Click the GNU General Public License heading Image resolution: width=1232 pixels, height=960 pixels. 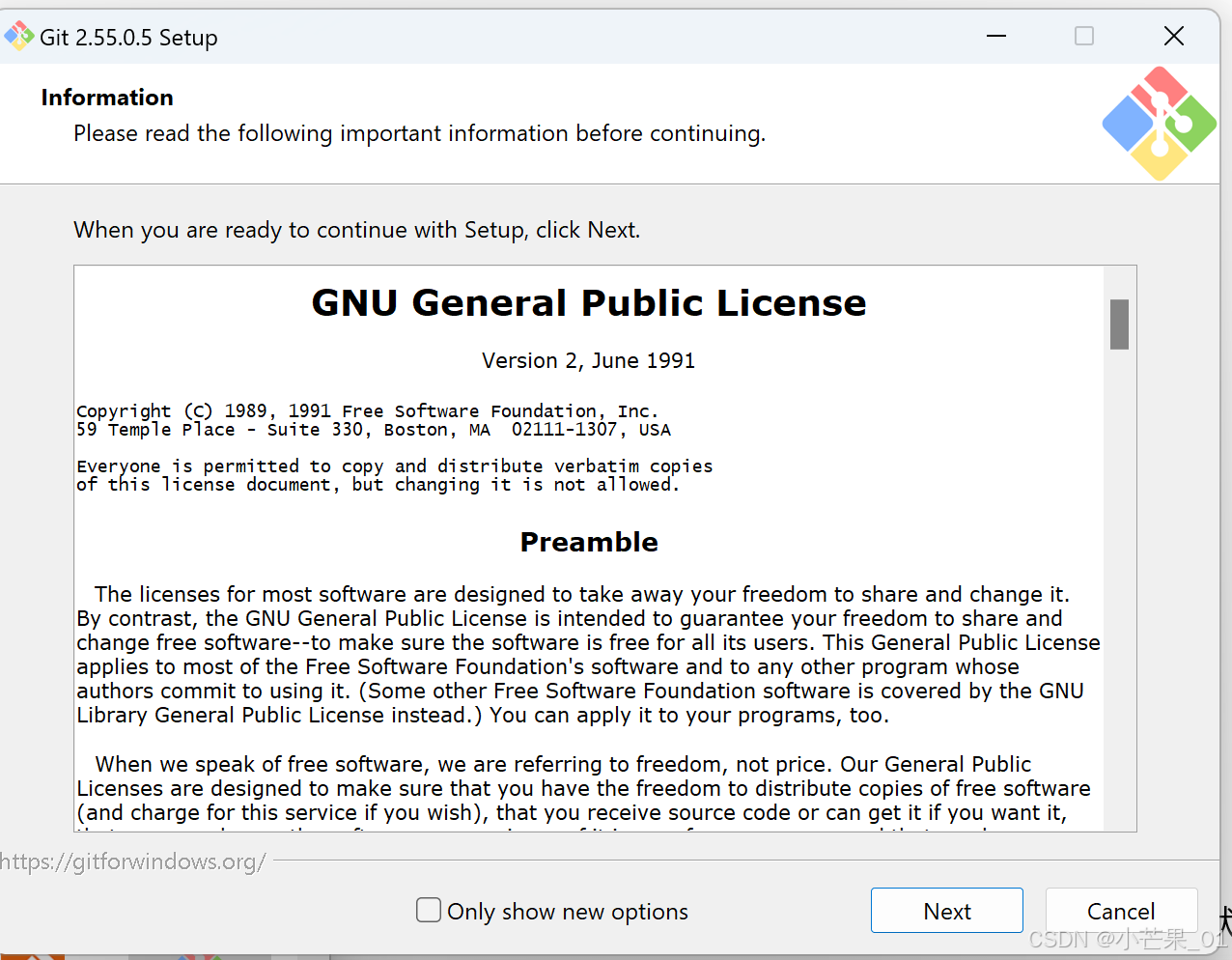589,303
